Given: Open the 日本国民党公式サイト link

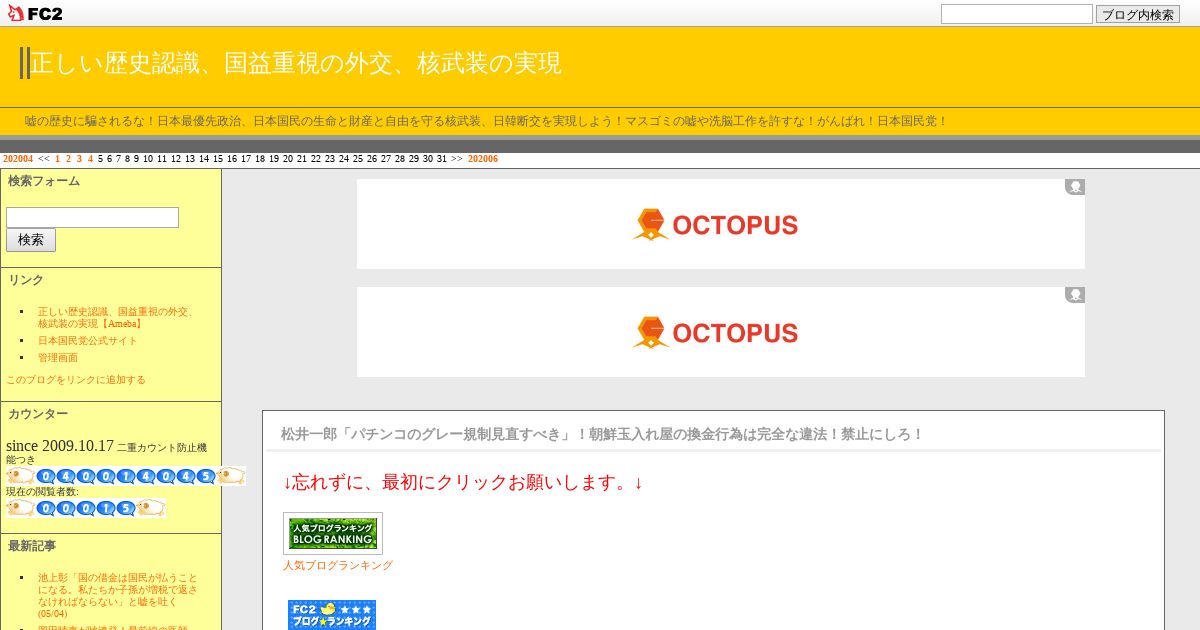Looking at the screenshot, I should 88,340.
